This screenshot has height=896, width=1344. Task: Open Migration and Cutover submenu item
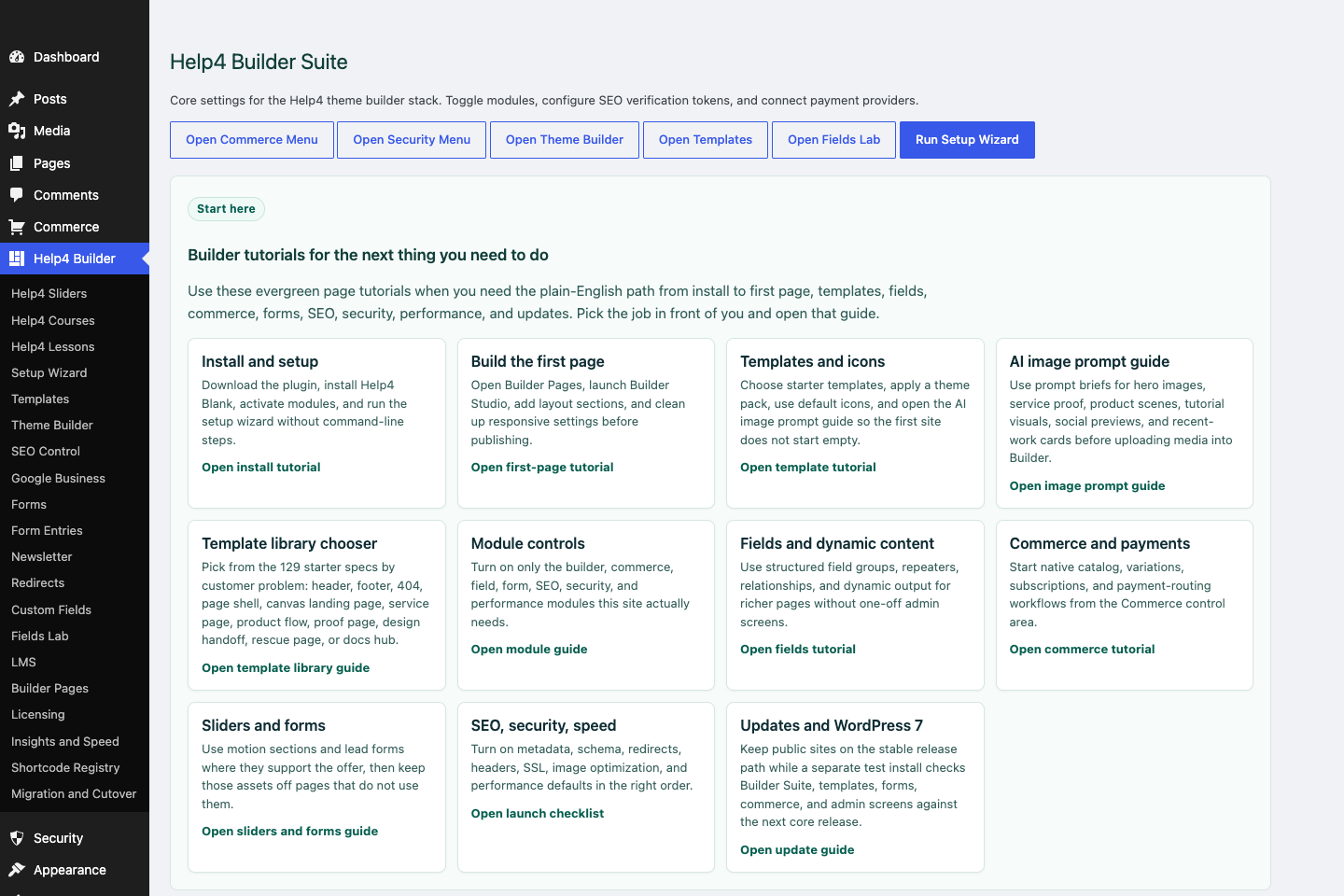[x=74, y=793]
